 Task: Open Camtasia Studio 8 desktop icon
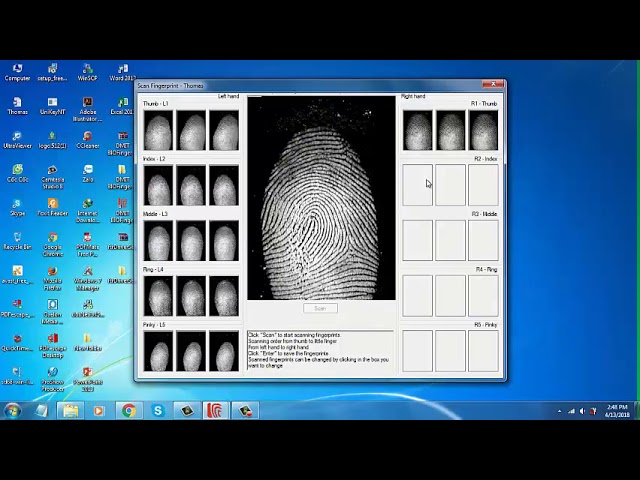[52, 177]
